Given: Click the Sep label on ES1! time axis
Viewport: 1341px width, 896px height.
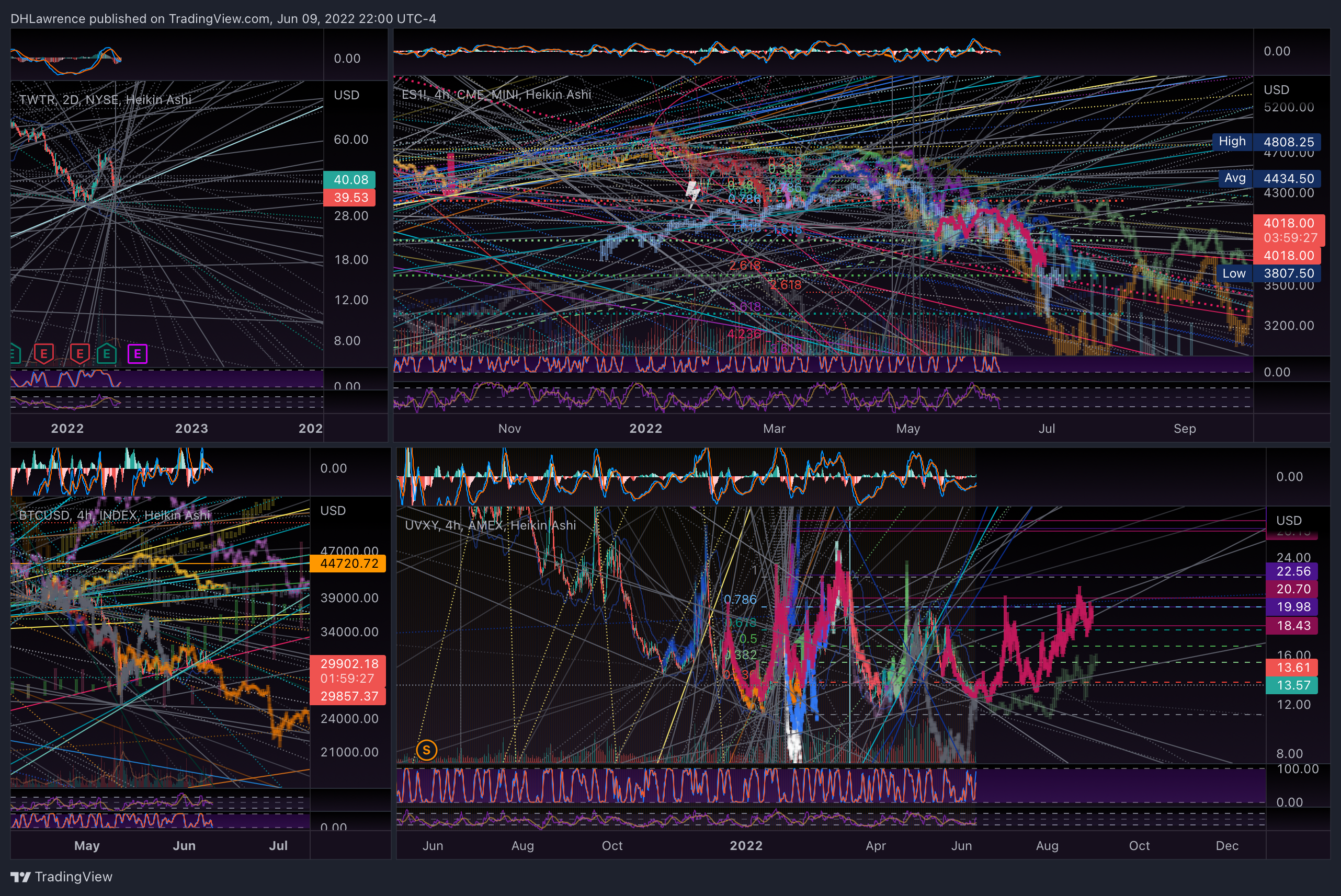Looking at the screenshot, I should 1185,429.
